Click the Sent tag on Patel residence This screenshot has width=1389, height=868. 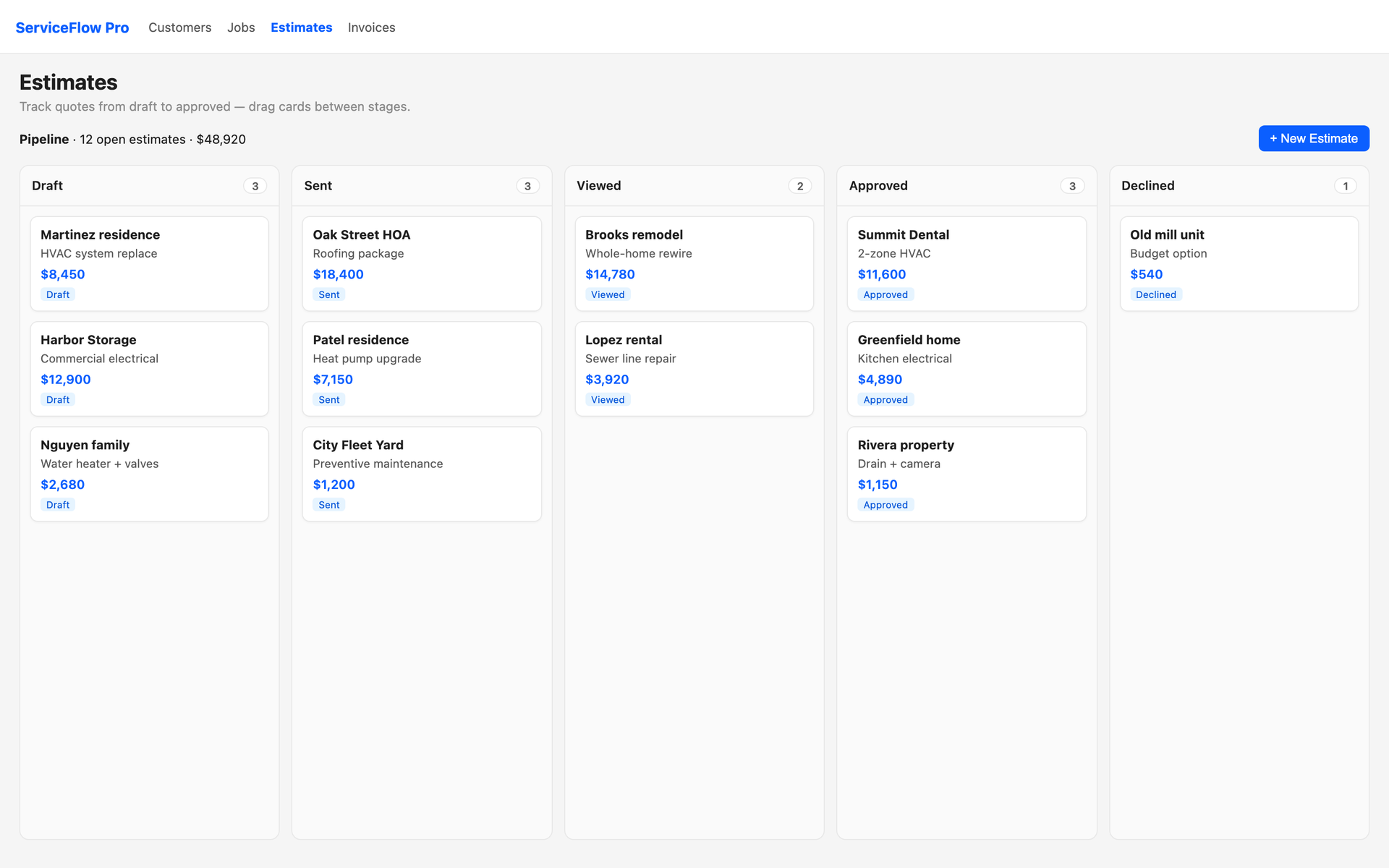click(329, 399)
